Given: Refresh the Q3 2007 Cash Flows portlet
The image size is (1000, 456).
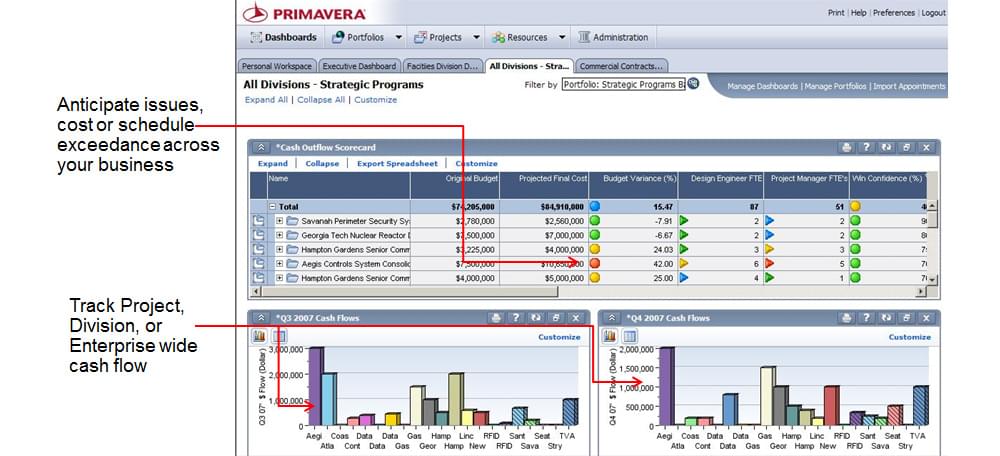Looking at the screenshot, I should (535, 318).
